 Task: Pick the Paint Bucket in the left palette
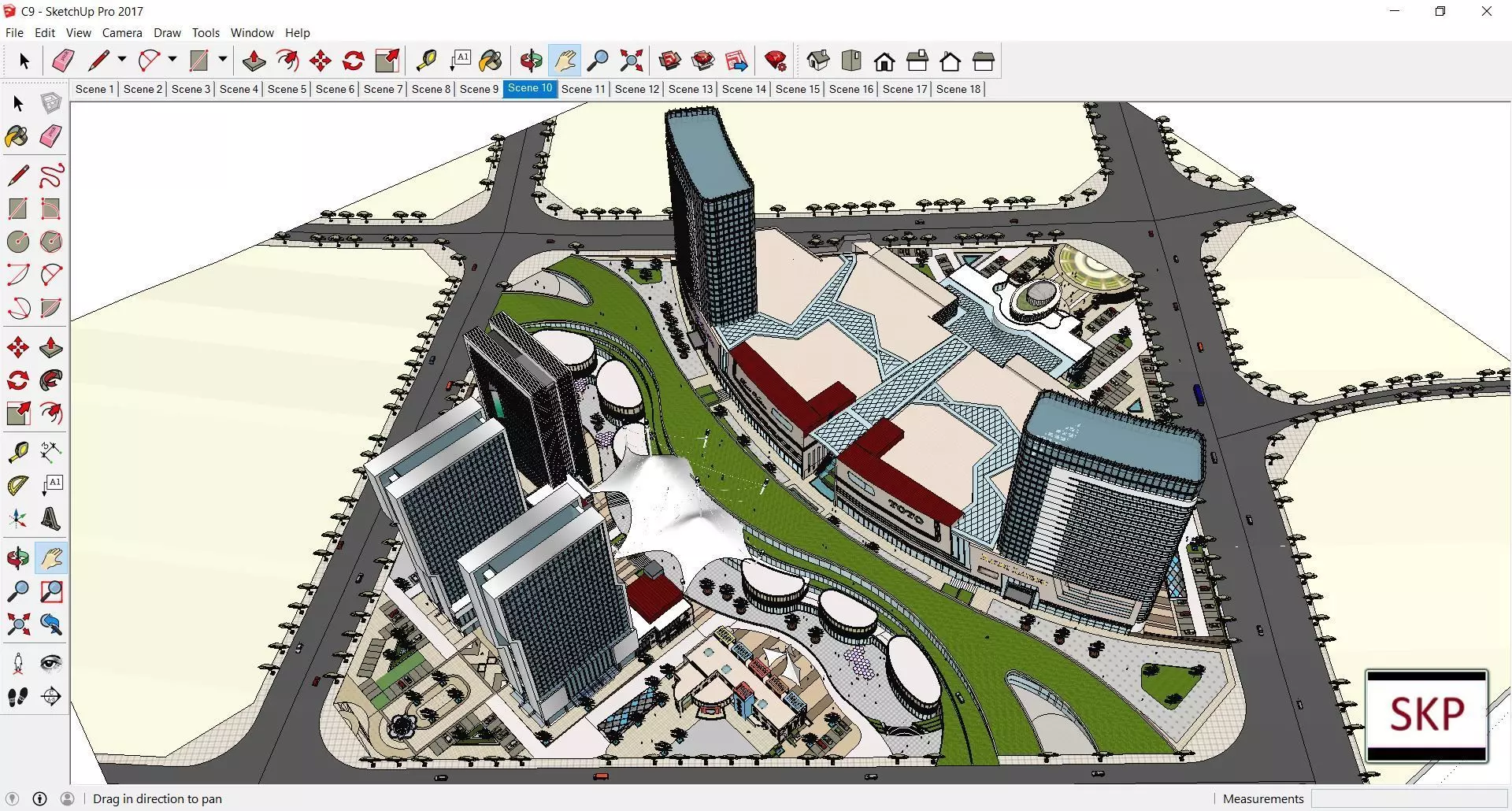pos(18,136)
